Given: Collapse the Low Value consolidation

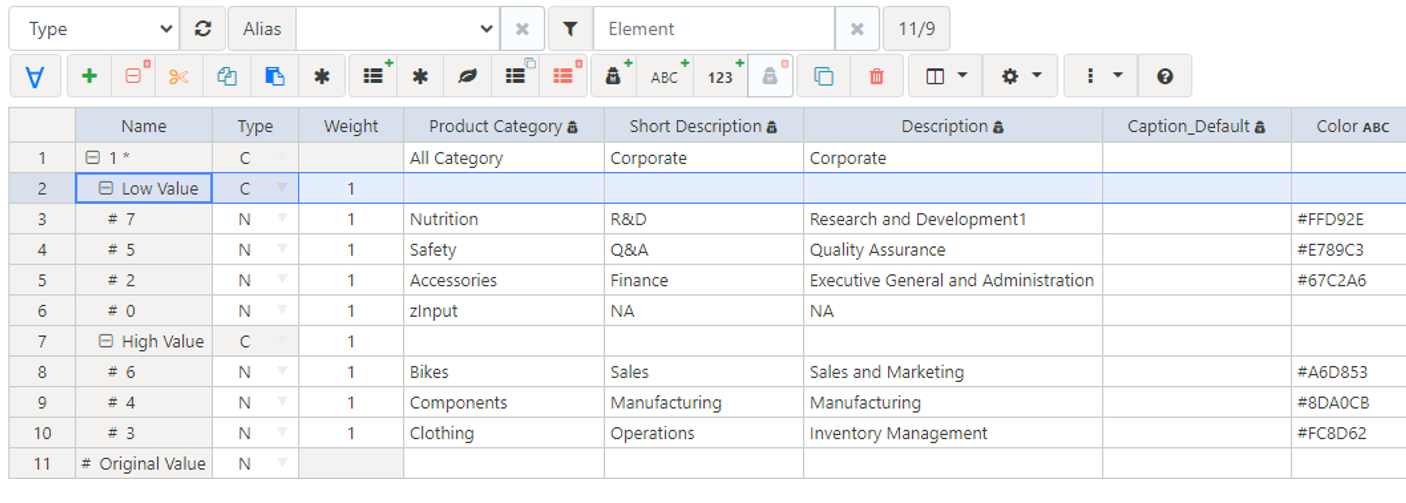Looking at the screenshot, I should pos(106,188).
